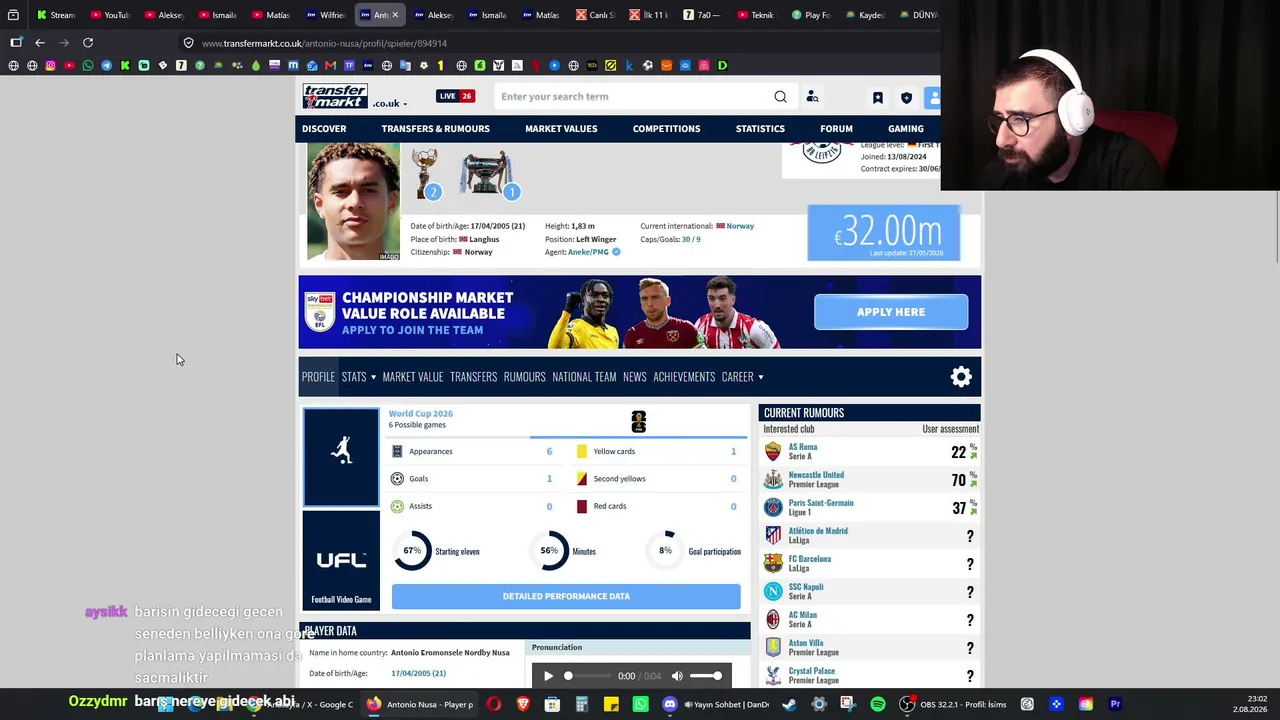
Task: Switch to the MARKET VALUE tab
Action: 412,377
